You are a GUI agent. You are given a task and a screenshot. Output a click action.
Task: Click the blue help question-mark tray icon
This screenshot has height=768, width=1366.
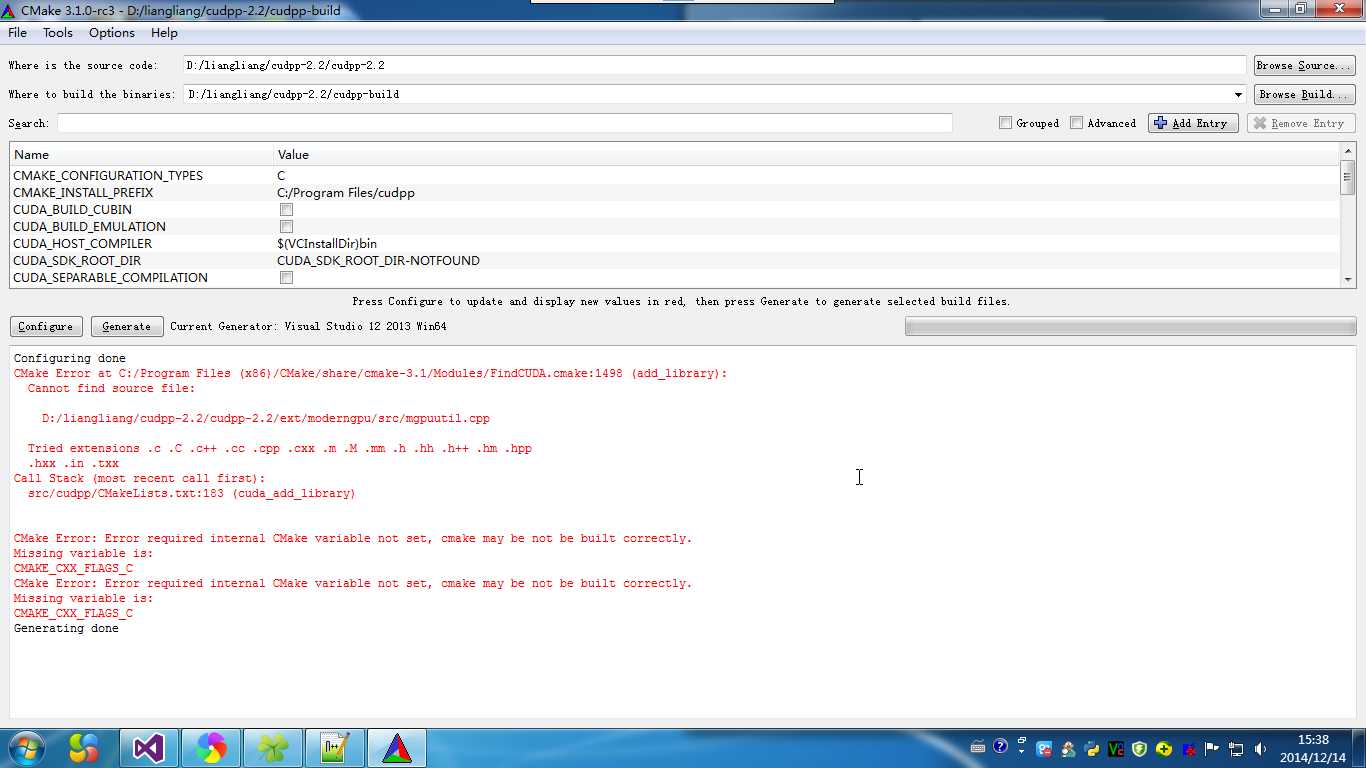[1000, 746]
